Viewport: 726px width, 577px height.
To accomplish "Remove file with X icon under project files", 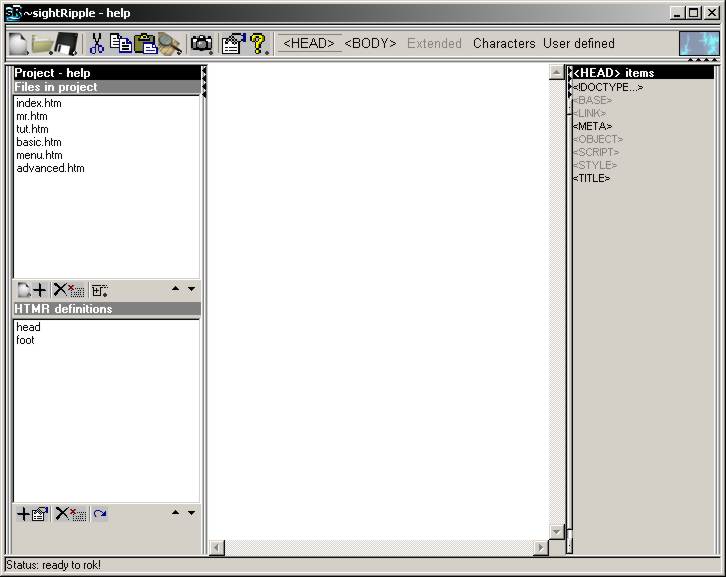I will pos(60,290).
